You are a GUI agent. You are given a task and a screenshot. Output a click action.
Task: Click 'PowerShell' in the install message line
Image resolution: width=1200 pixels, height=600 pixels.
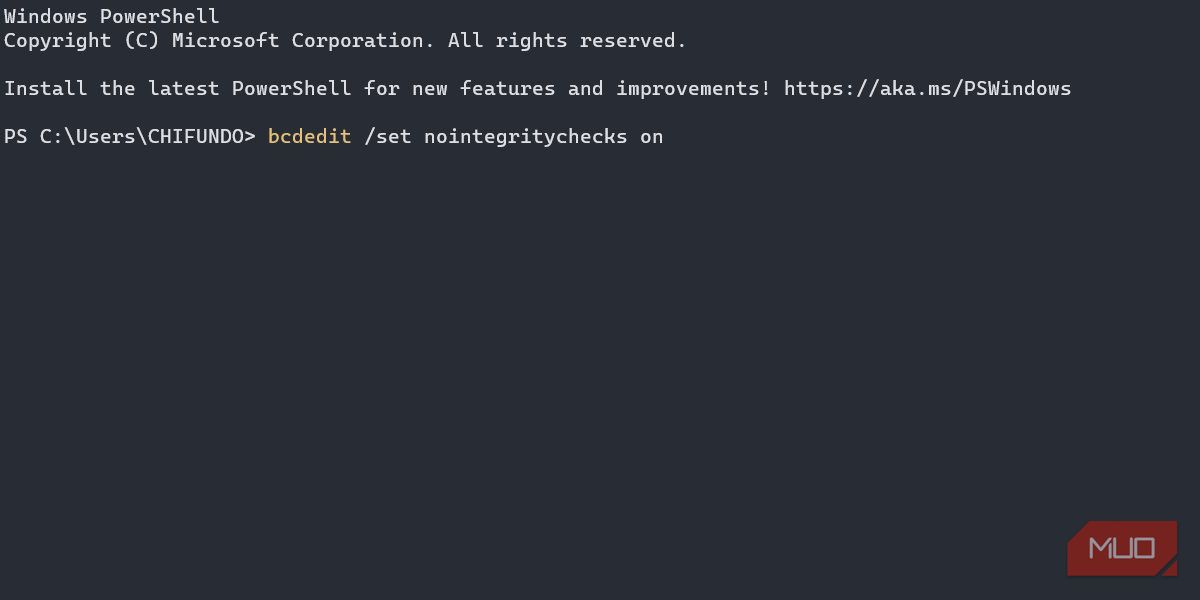[x=292, y=89]
